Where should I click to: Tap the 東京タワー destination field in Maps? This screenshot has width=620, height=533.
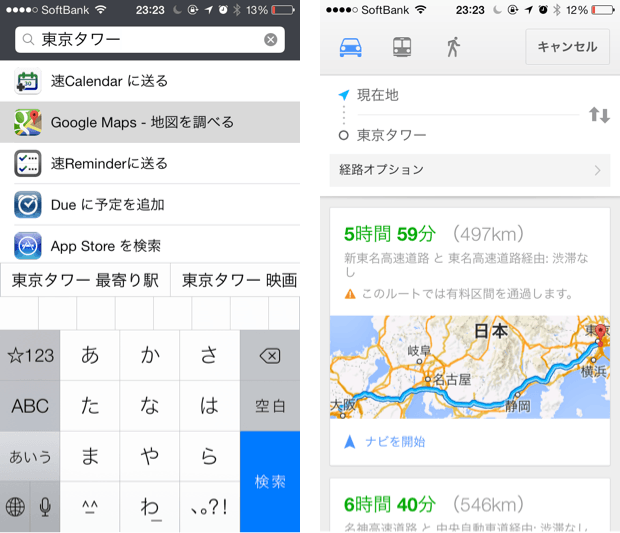(468, 135)
